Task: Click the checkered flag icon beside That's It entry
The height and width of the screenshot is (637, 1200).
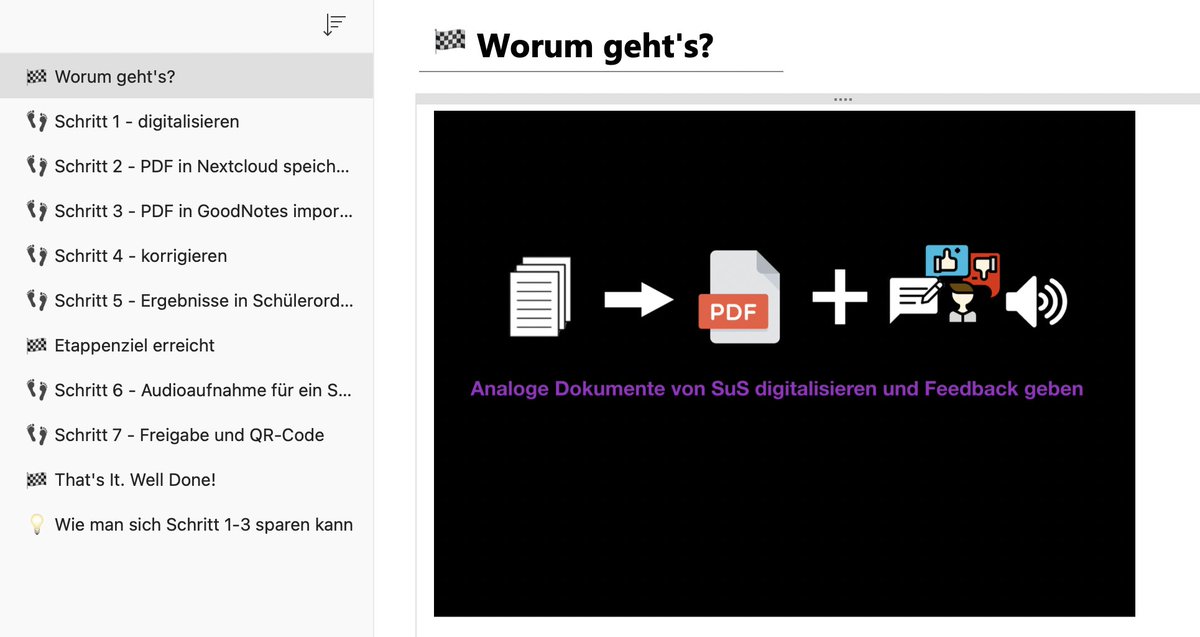Action: (35, 479)
